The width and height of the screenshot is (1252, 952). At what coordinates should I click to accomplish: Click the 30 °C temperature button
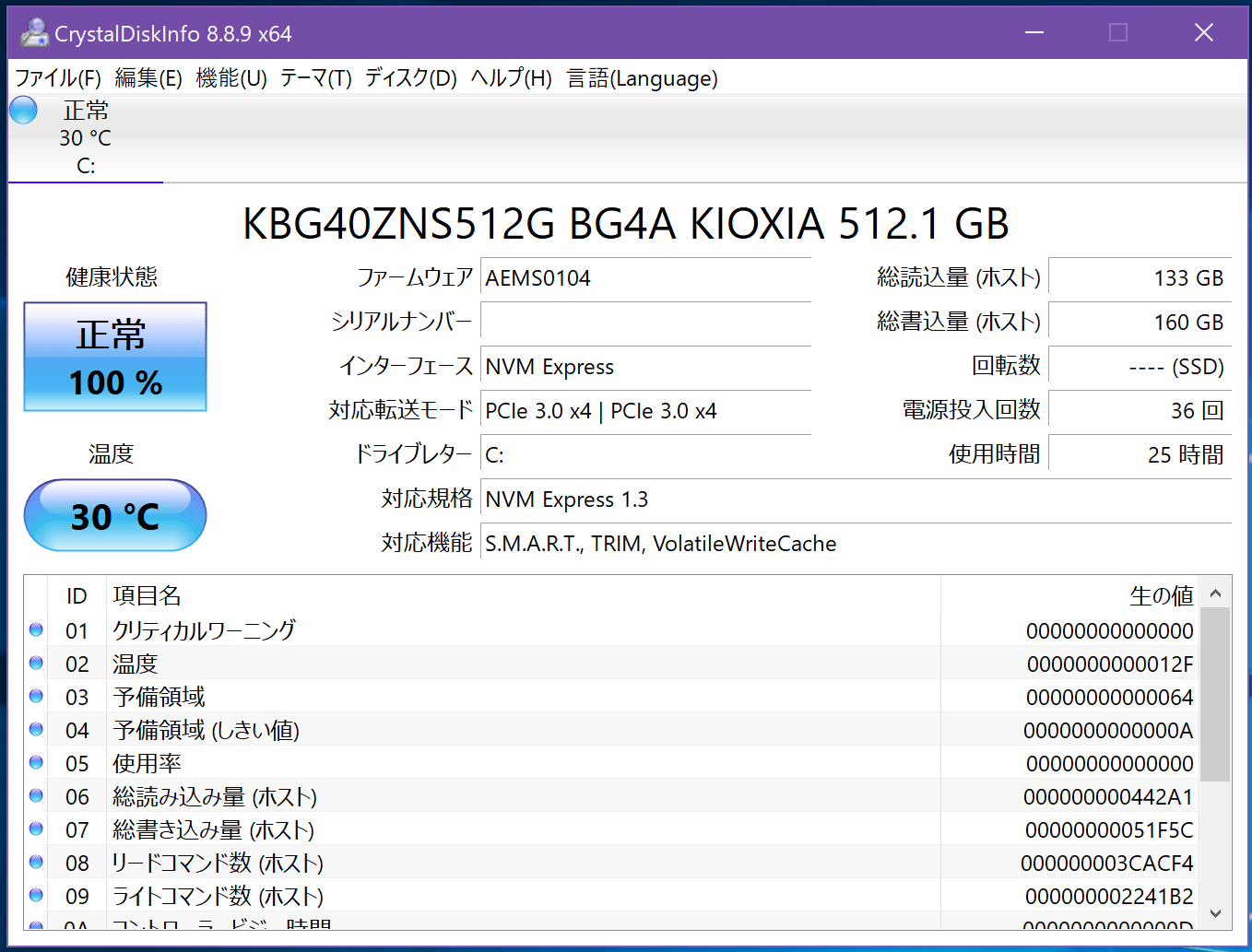tap(115, 515)
